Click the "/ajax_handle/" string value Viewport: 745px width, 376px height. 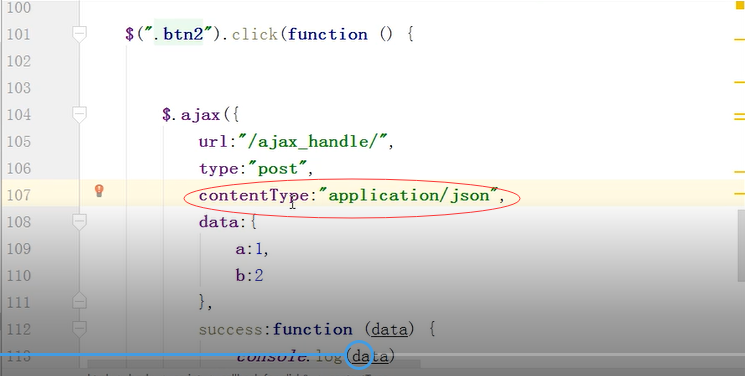pyautogui.click(x=313, y=142)
